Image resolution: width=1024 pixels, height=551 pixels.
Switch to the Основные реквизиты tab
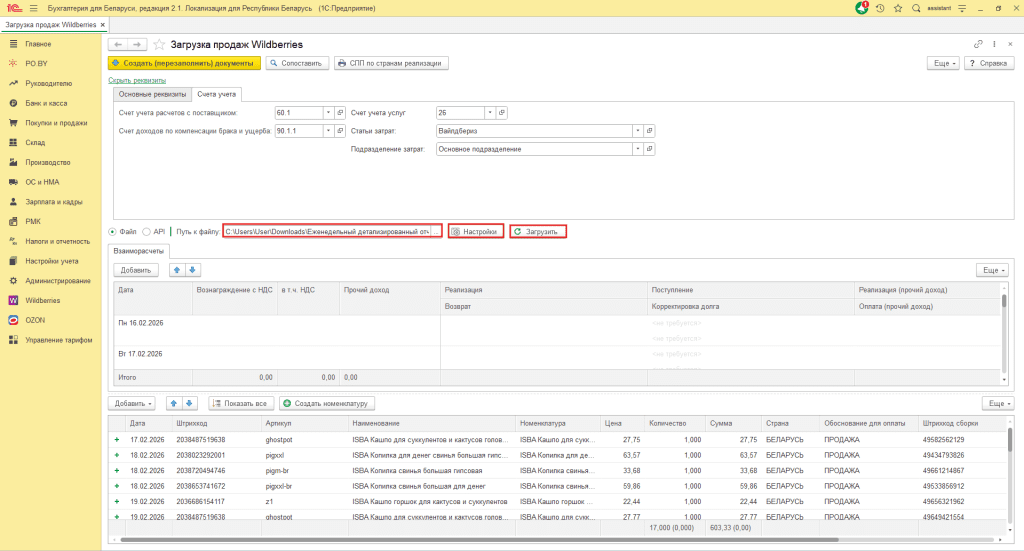(x=152, y=94)
